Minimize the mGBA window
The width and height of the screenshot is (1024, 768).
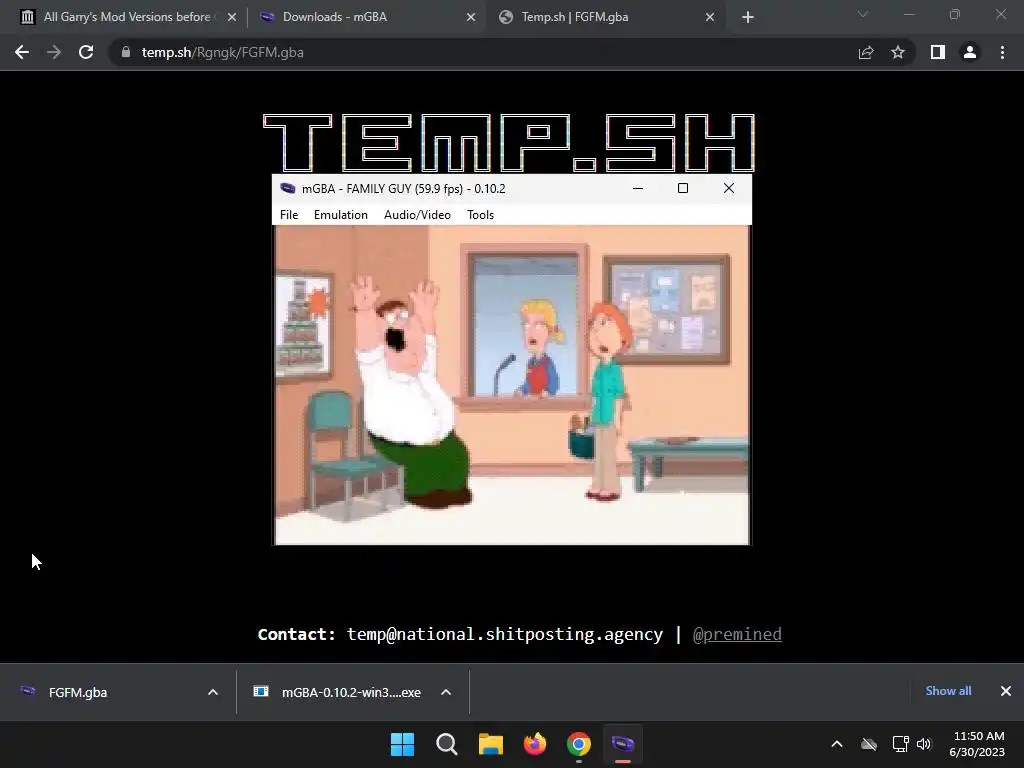point(638,188)
